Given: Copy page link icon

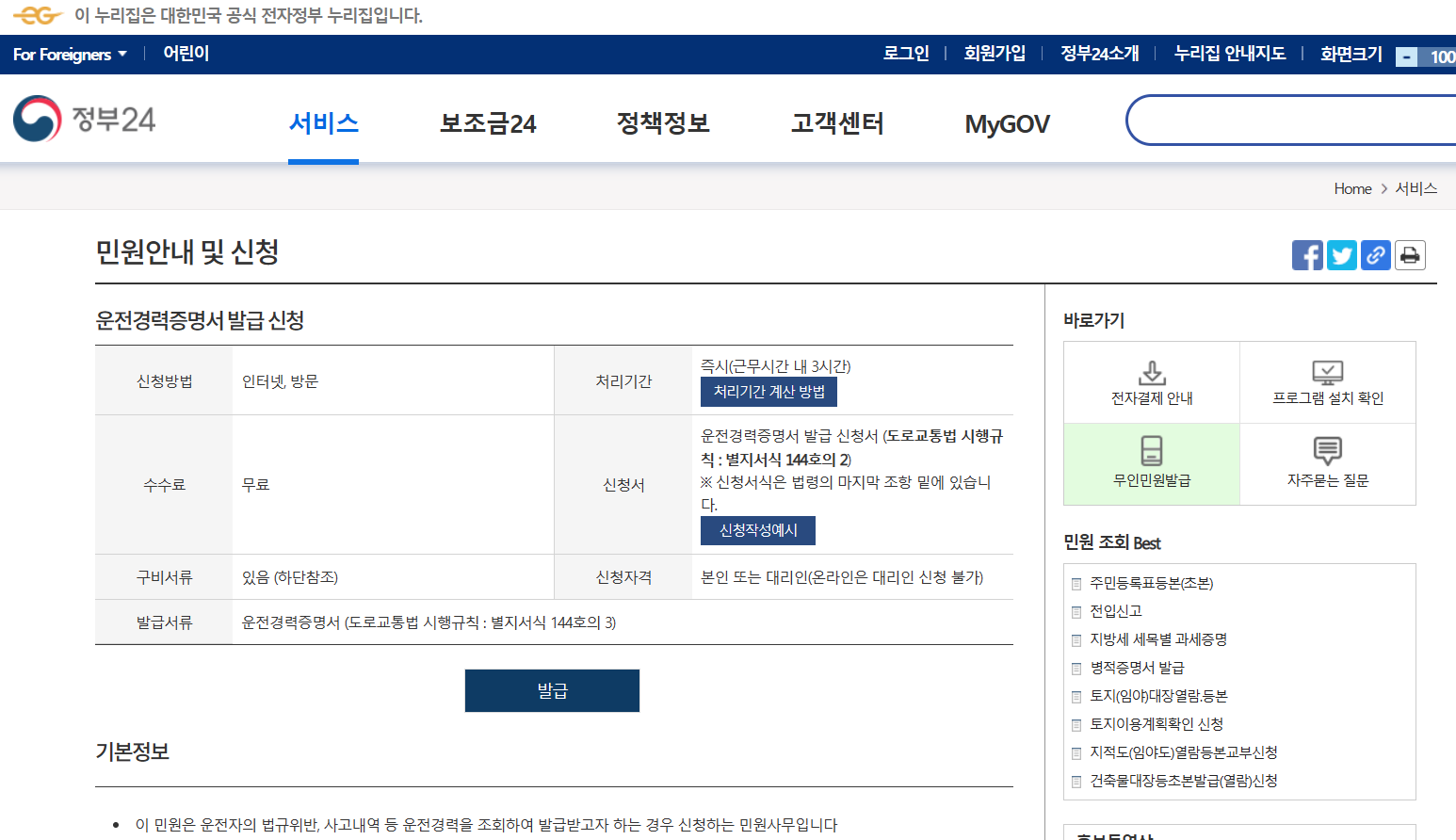Looking at the screenshot, I should (1376, 255).
